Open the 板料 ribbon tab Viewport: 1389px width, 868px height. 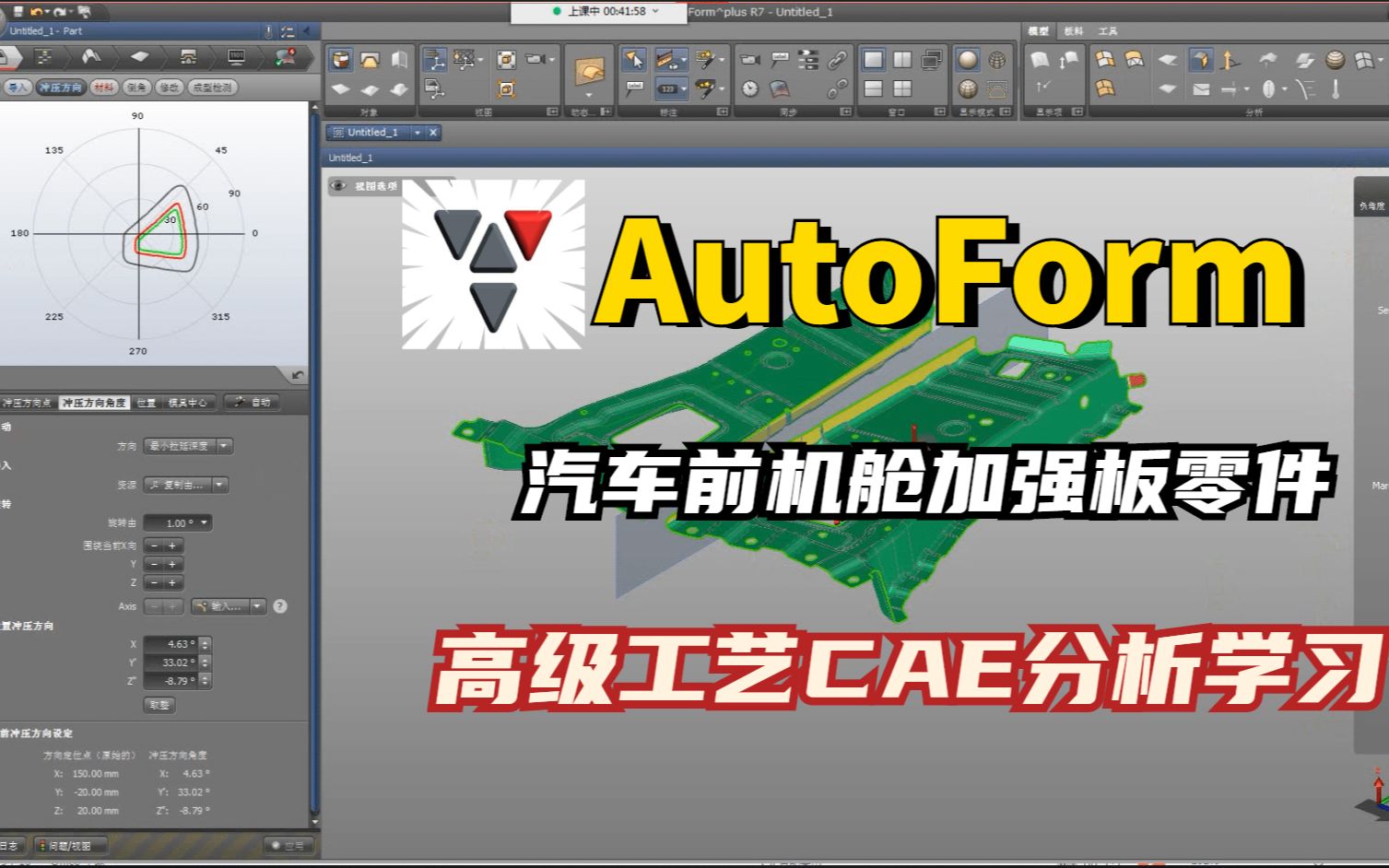tap(1075, 31)
